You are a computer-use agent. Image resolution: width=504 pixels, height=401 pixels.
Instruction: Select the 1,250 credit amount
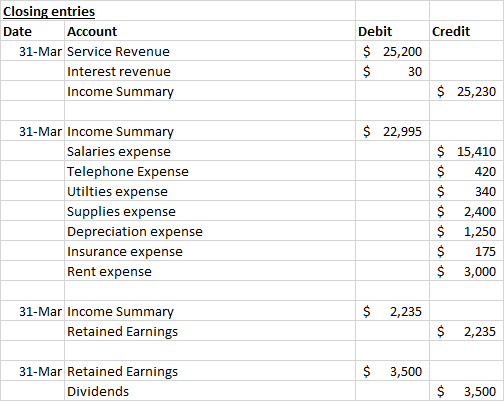tap(466, 231)
